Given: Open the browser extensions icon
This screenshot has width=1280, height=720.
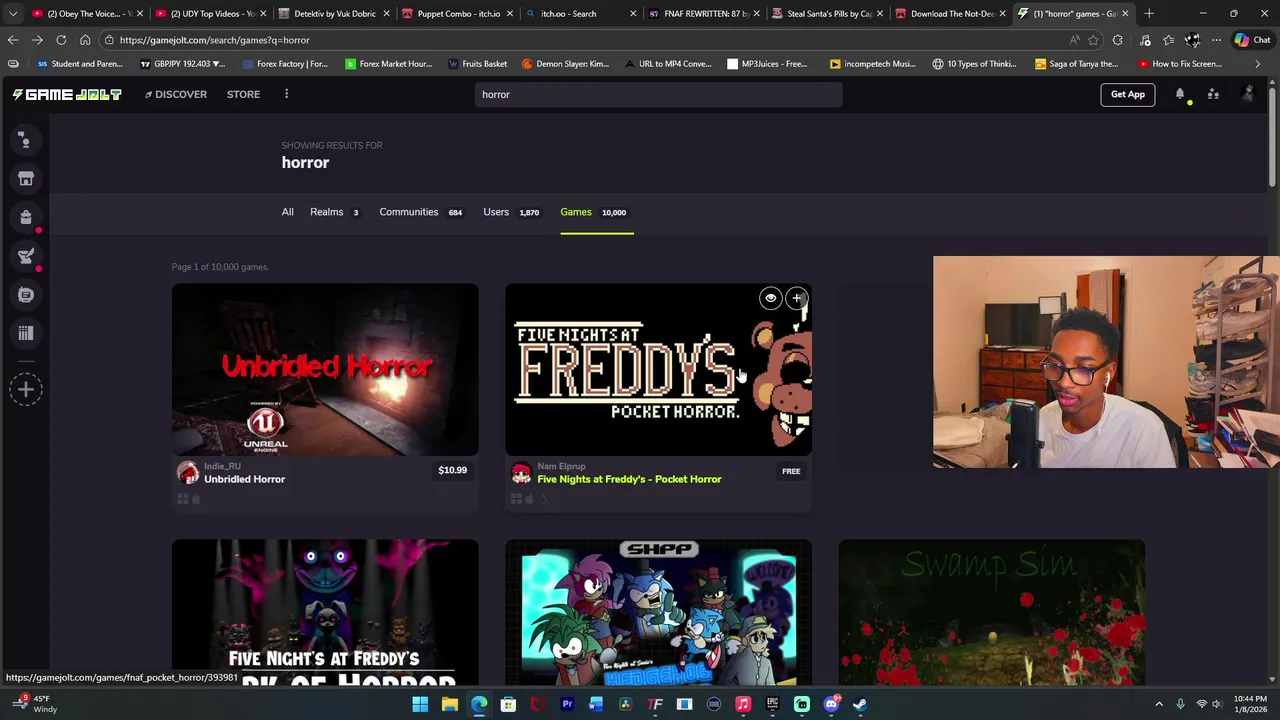Looking at the screenshot, I should pos(1118,40).
